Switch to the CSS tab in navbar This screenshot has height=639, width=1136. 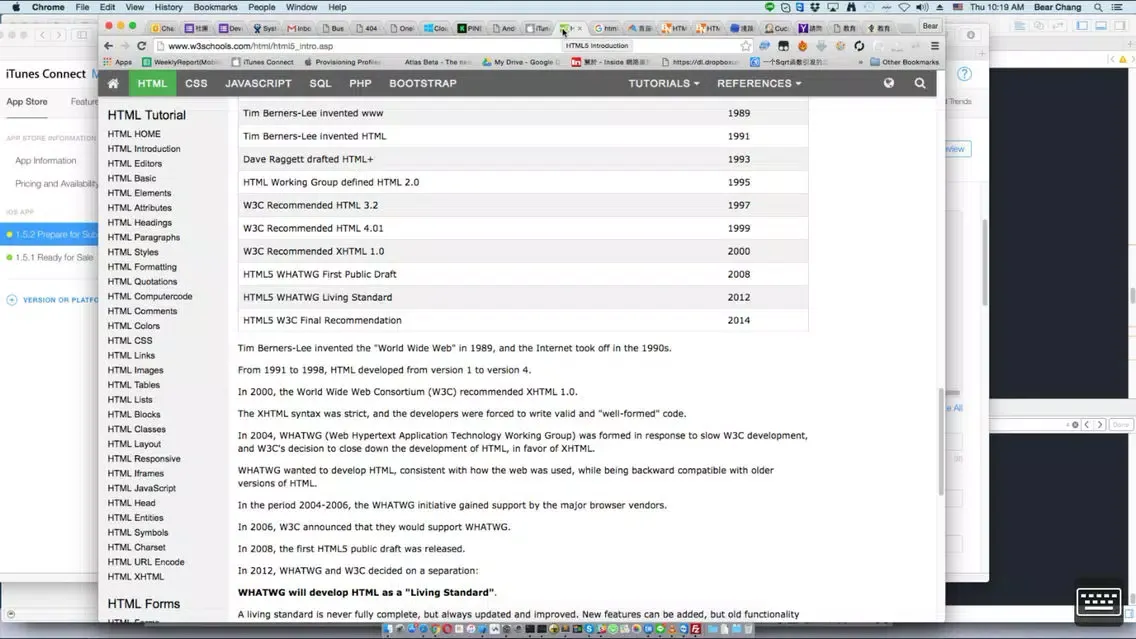pyautogui.click(x=196, y=84)
